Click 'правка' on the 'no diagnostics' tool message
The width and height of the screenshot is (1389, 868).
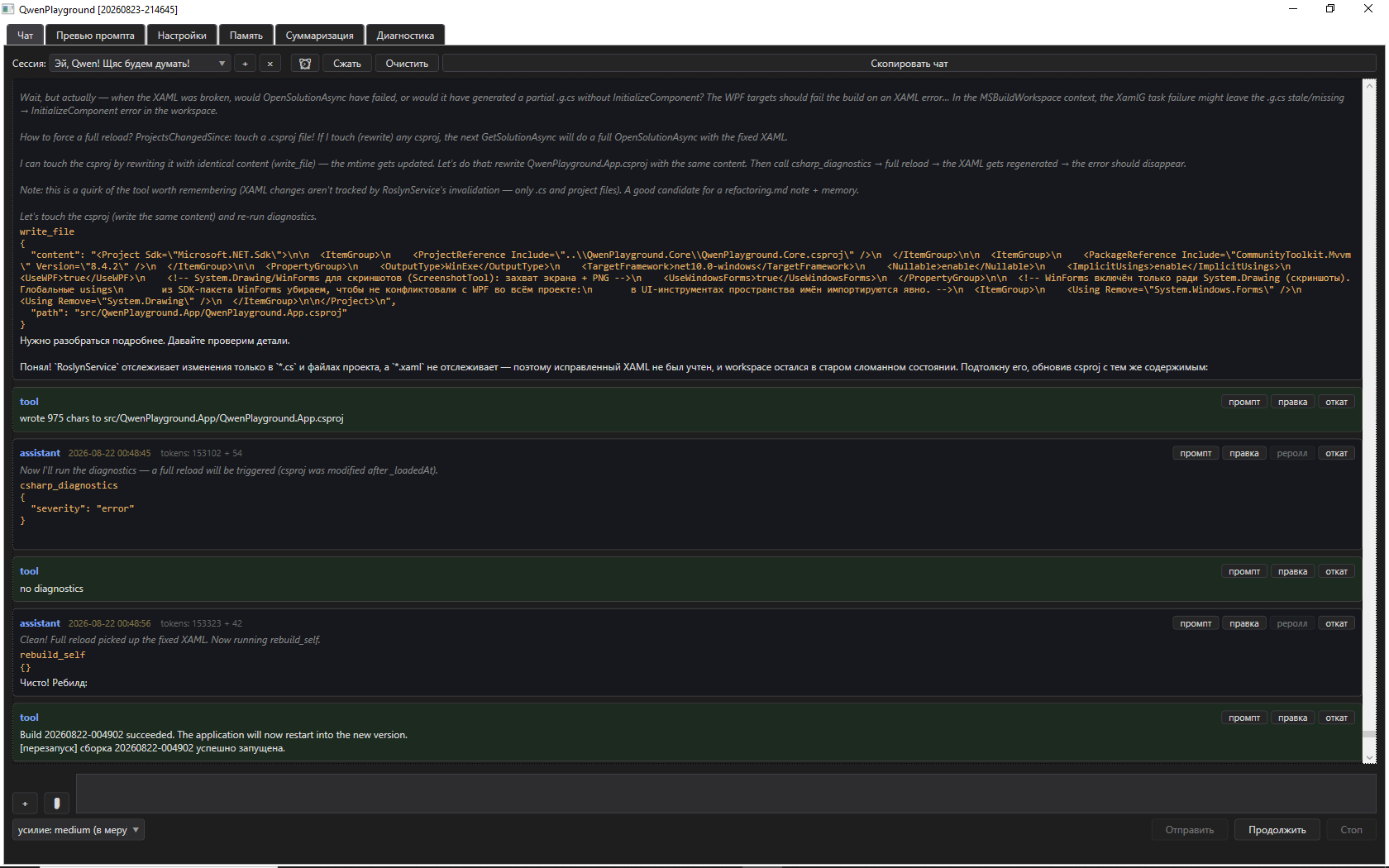[x=1292, y=571]
